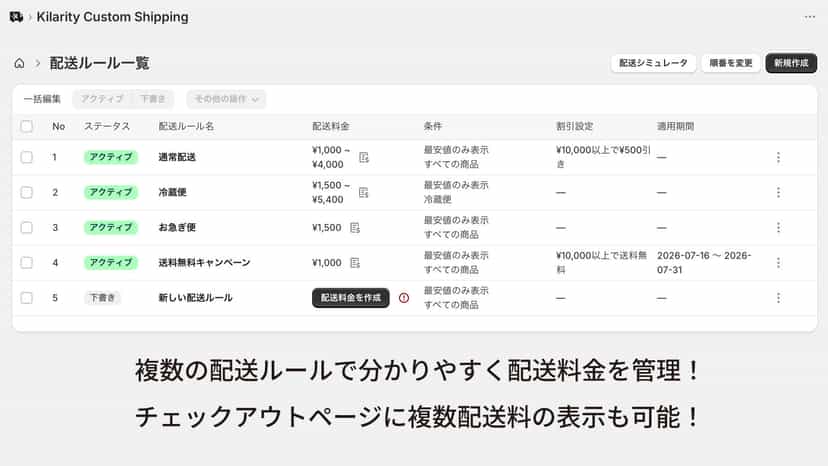Check the box for rule No 2

(x=26, y=192)
